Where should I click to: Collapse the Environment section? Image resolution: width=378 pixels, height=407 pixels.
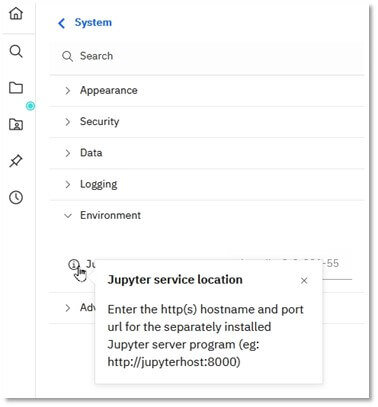[207, 215]
